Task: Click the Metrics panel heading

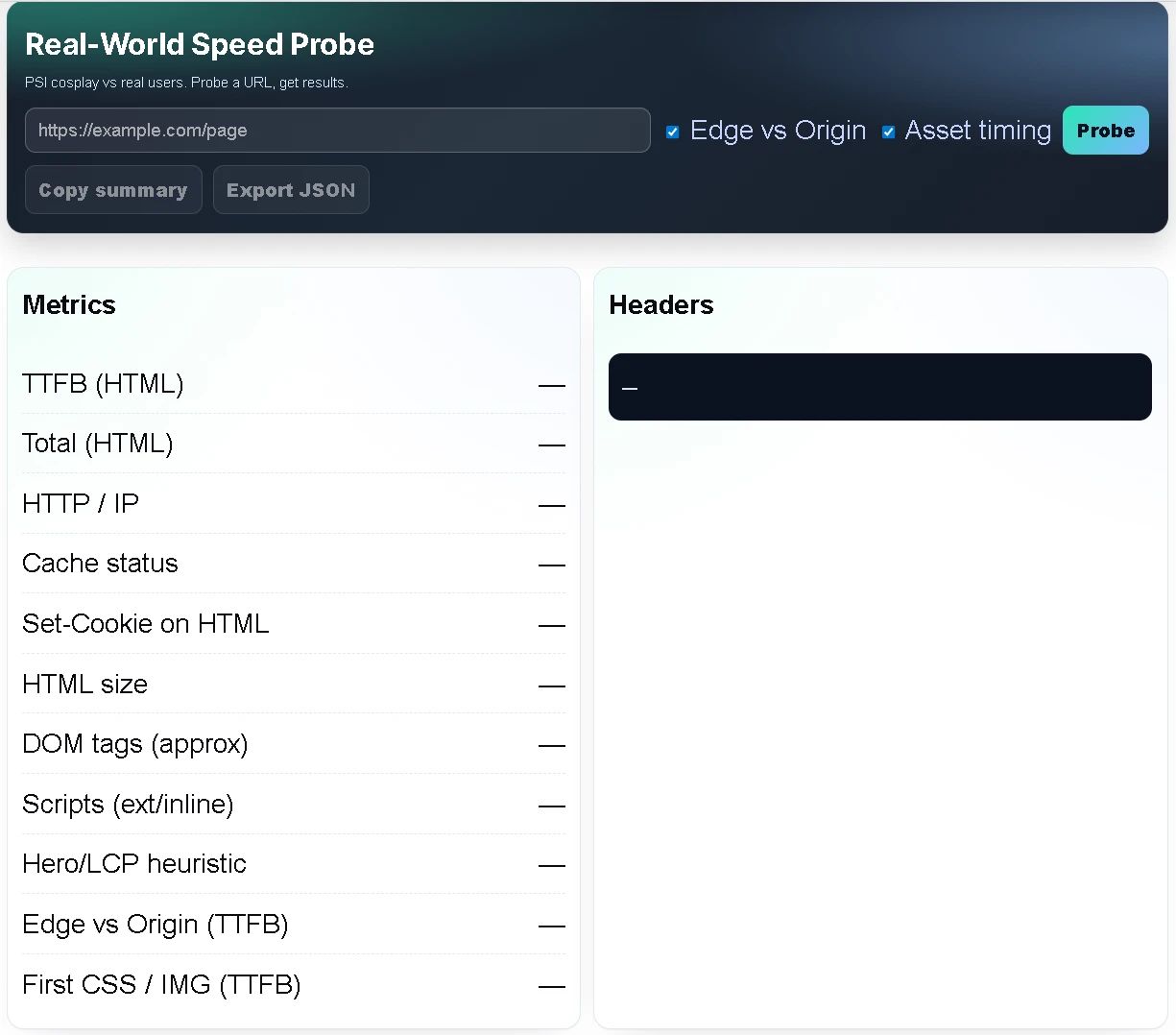Action: point(68,304)
